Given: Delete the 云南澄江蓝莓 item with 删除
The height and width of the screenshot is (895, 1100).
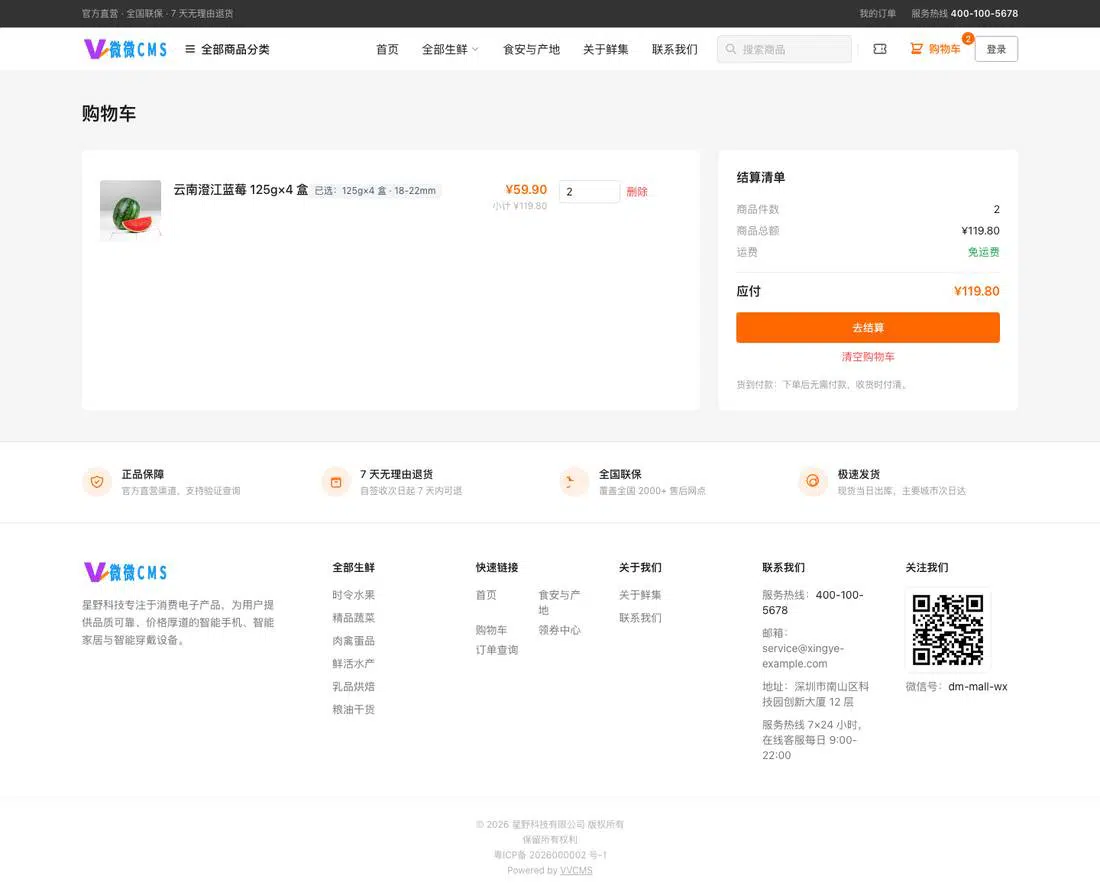Looking at the screenshot, I should [x=637, y=191].
